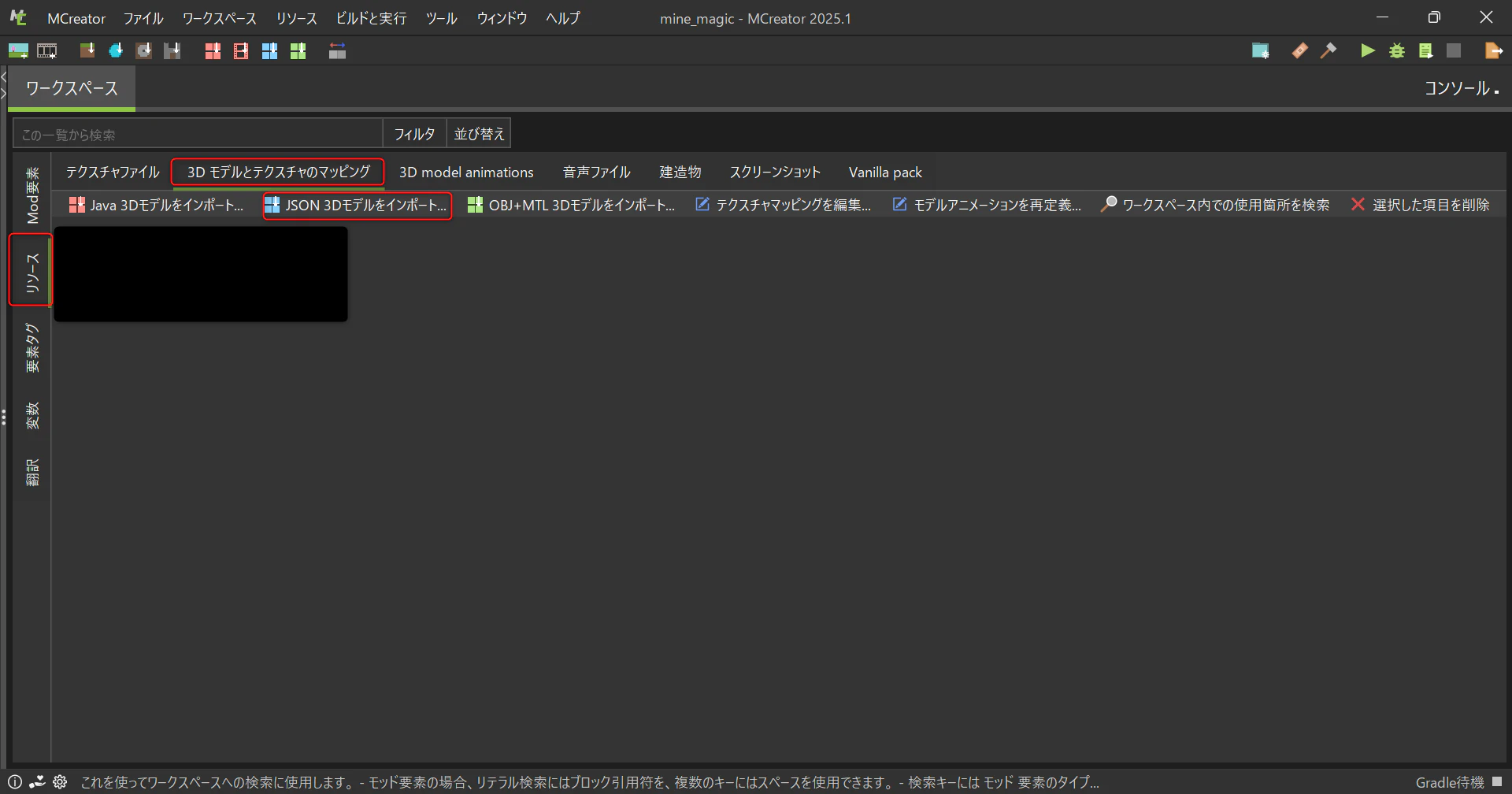This screenshot has height=794, width=1512.
Task: Switch to 要素タグ side tab
Action: click(x=32, y=347)
